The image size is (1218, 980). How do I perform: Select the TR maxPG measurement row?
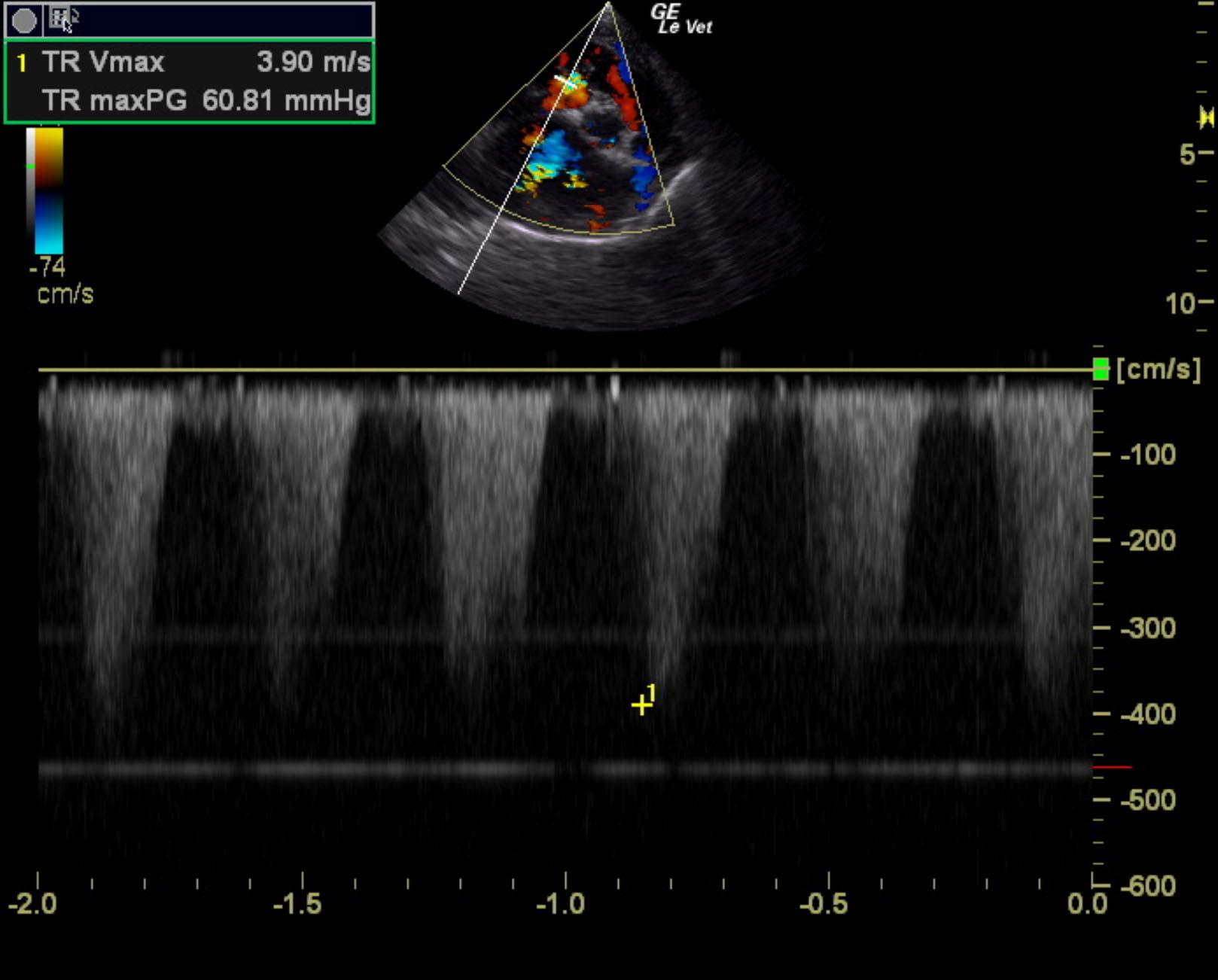click(x=190, y=101)
